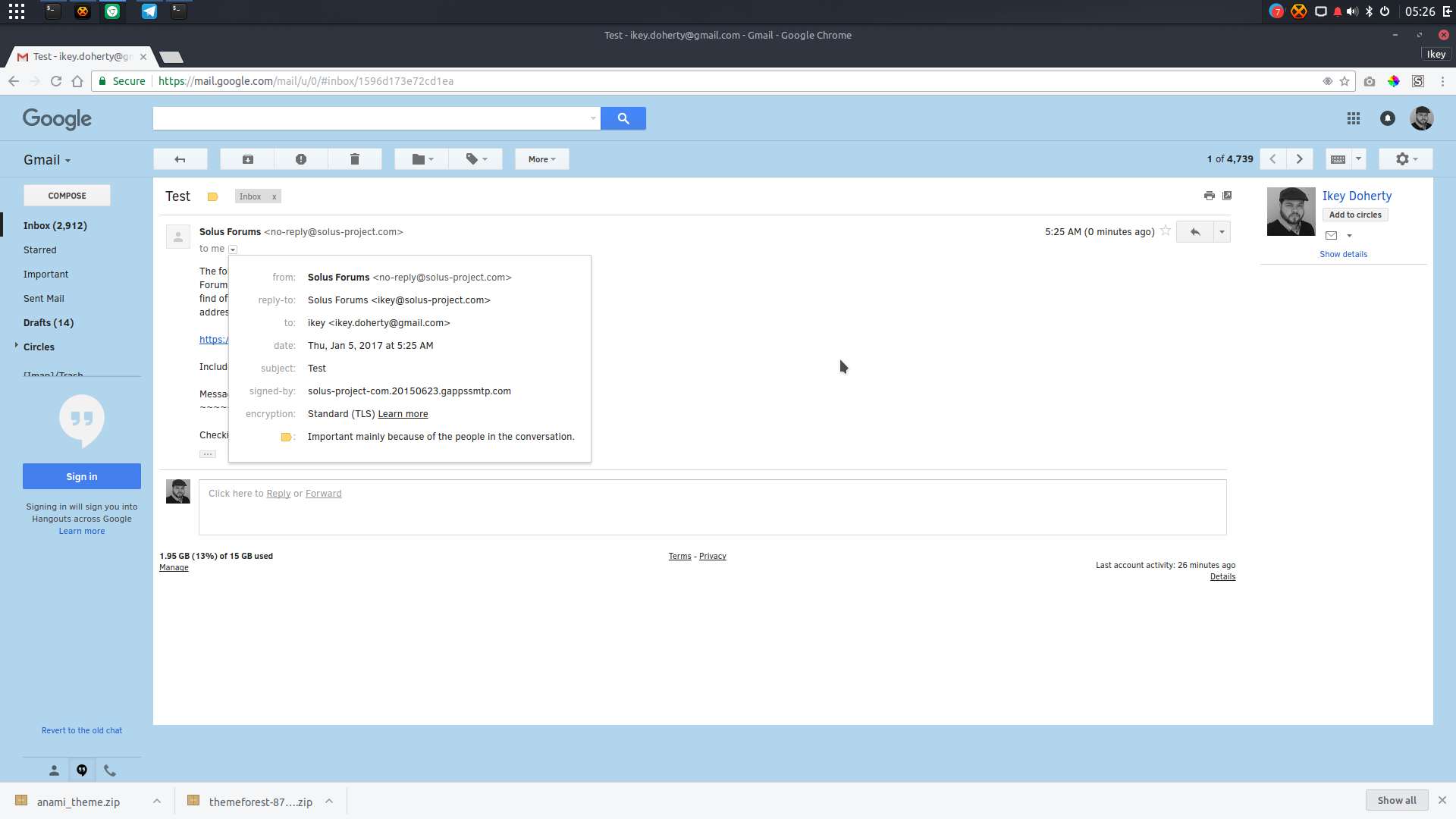Click Manage storage link
This screenshot has width=1456, height=819.
coord(174,568)
